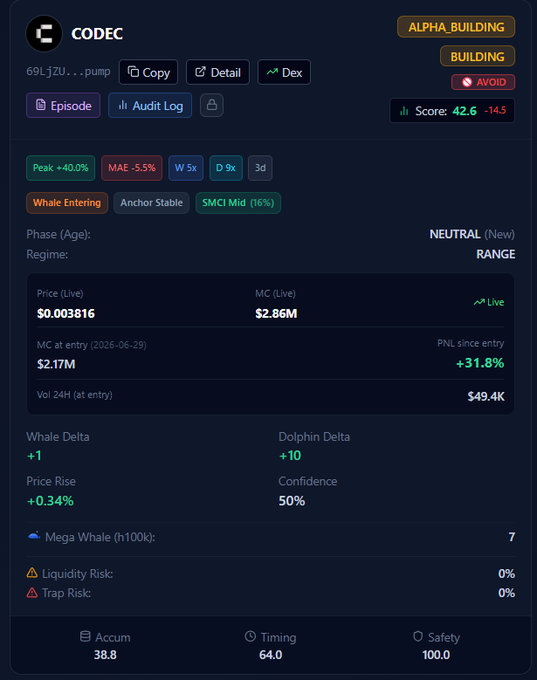
Task: Click the 3d age tag
Action: click(260, 168)
